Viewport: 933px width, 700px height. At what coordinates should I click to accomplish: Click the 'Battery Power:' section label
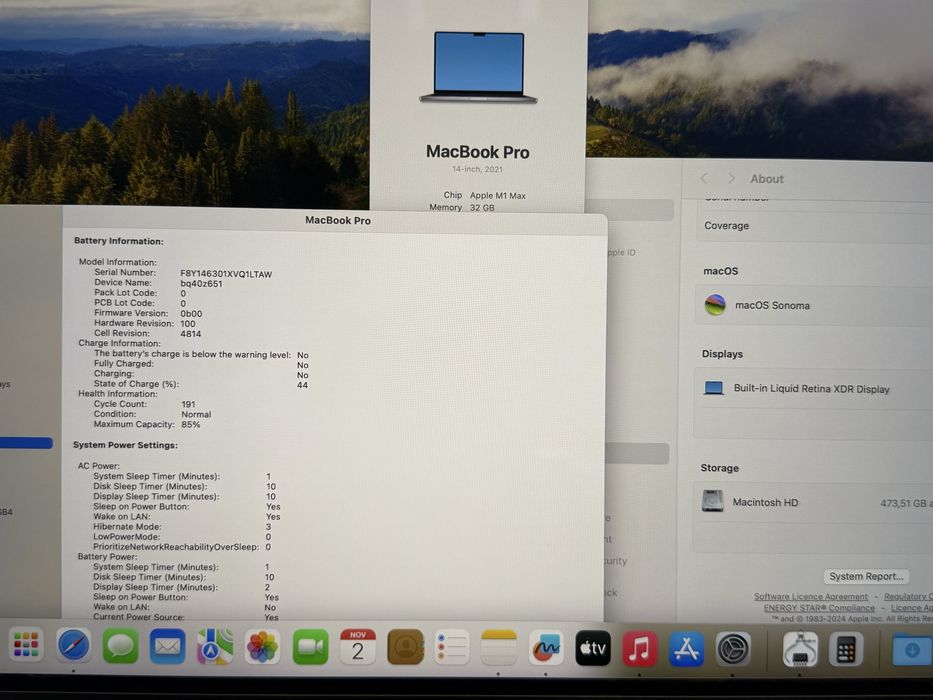(107, 557)
